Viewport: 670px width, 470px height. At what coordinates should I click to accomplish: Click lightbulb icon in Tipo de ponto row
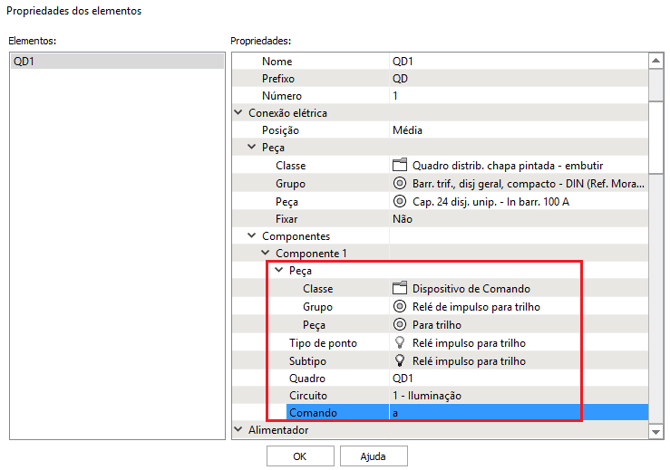point(400,343)
